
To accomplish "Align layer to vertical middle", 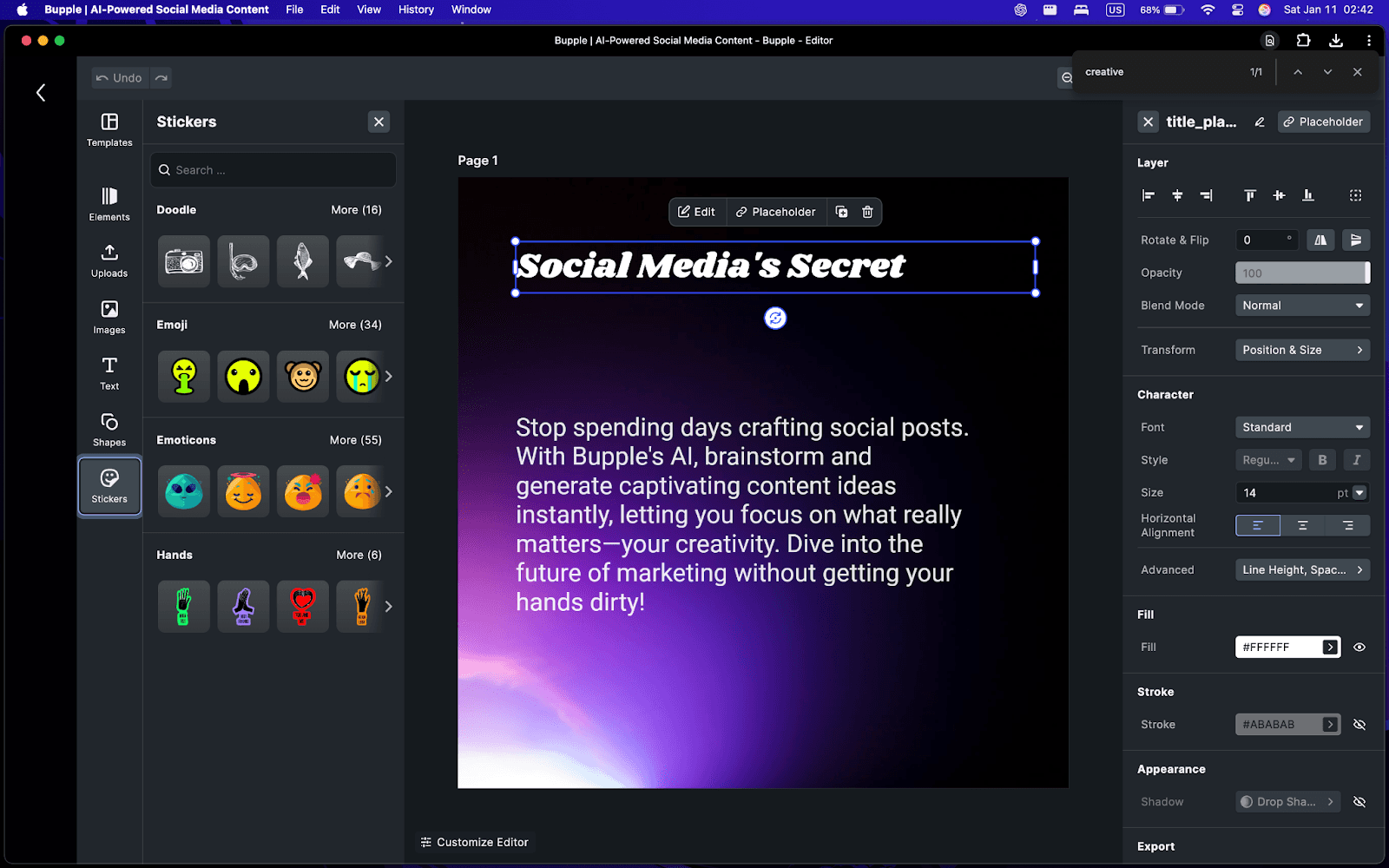I will coord(1279,195).
